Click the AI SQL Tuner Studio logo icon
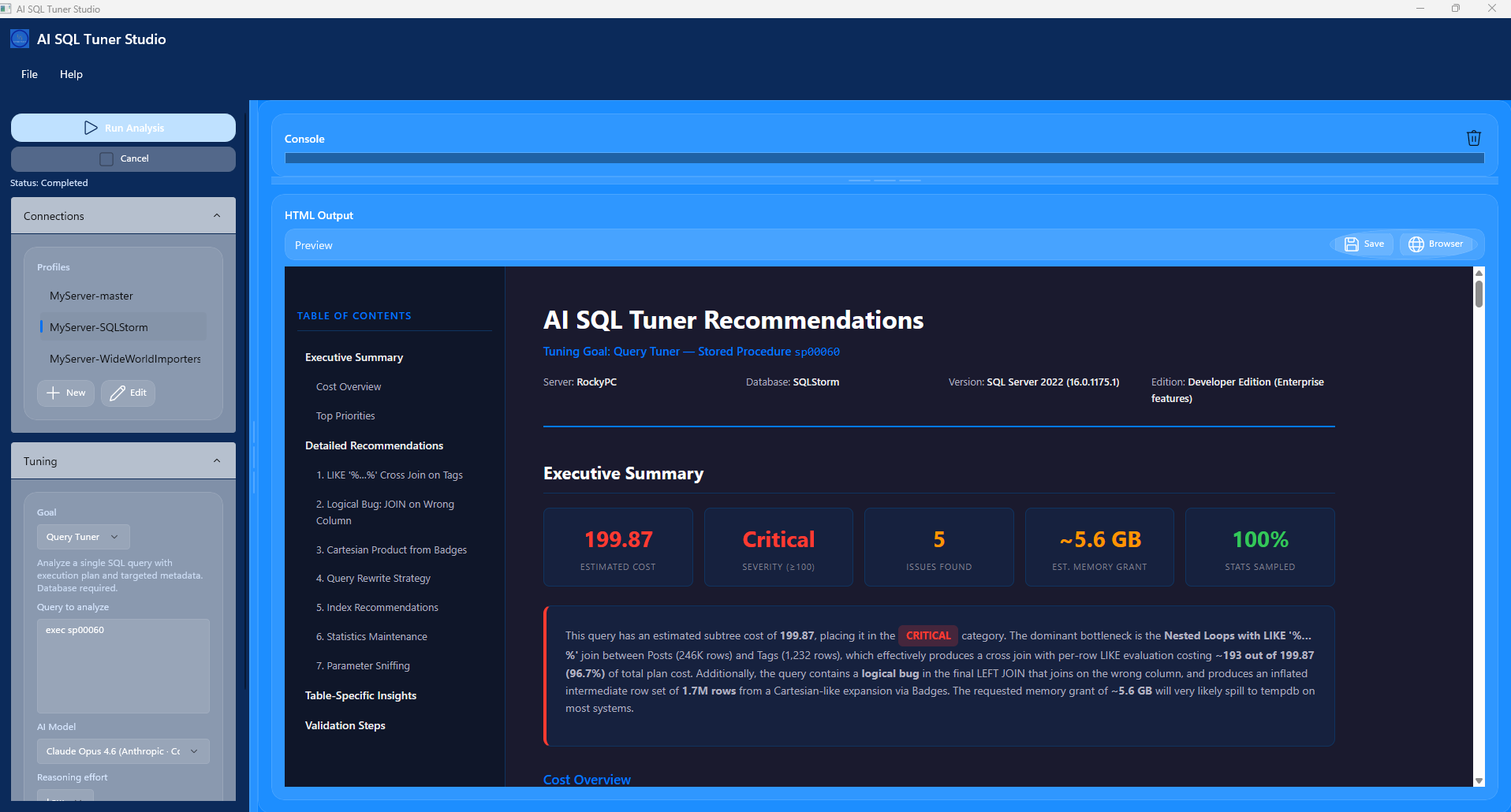This screenshot has width=1511, height=812. [19, 38]
